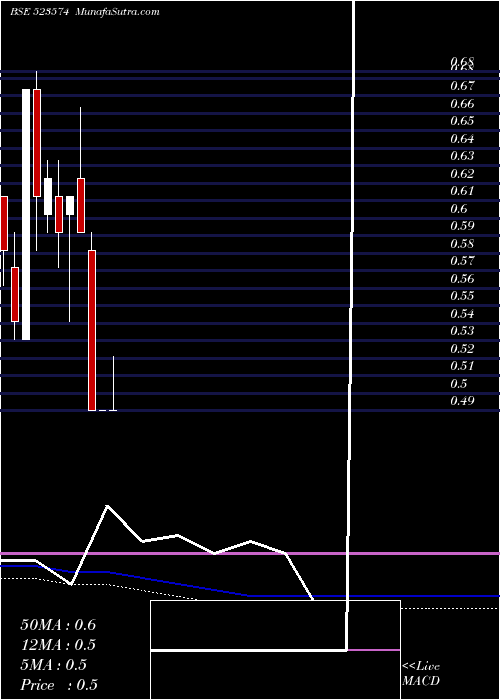Click the 0.67 price axis label
500x700 pixels.
tap(462, 85)
